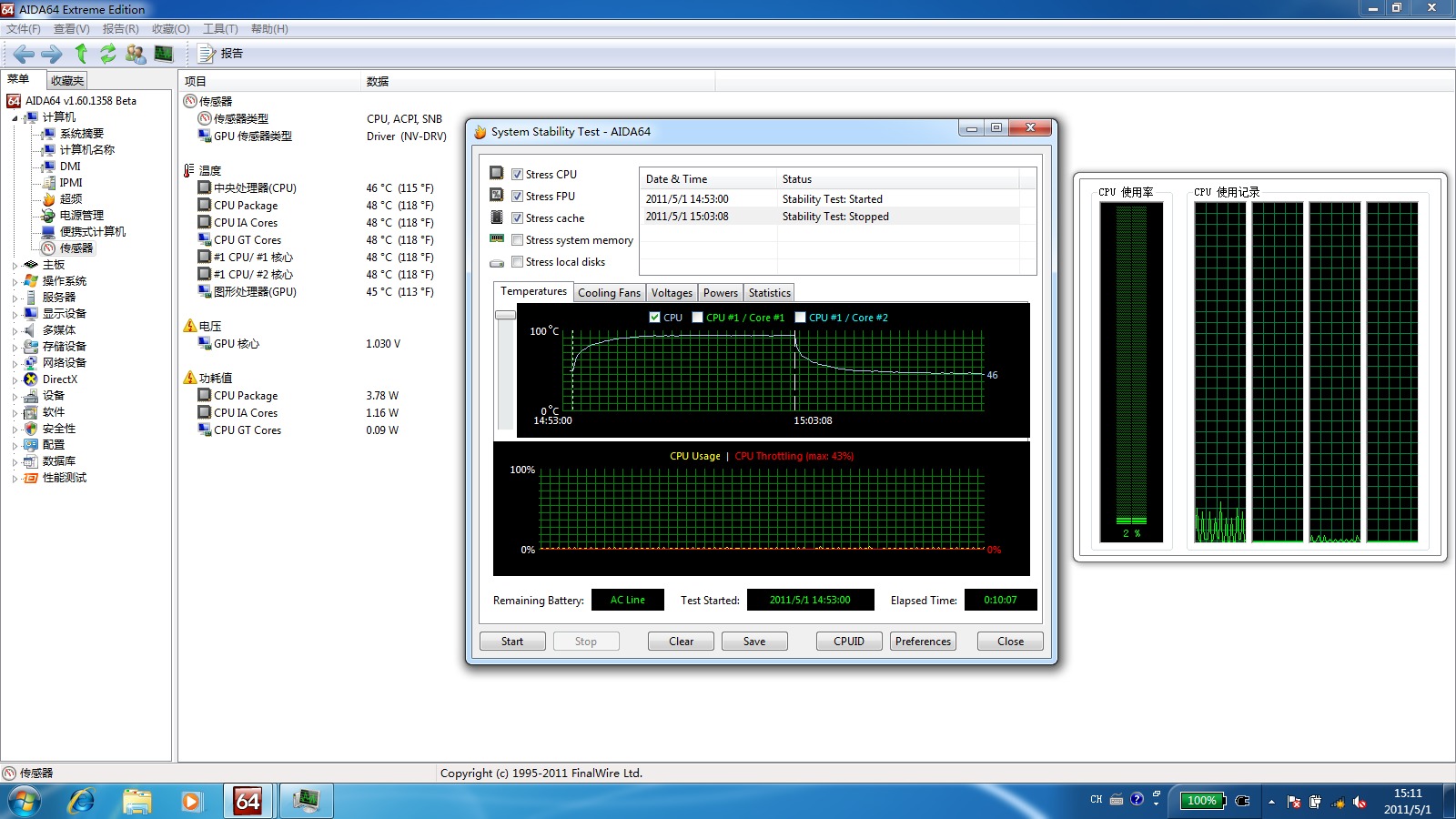
Task: Click the Start button in stability test
Action: click(512, 642)
